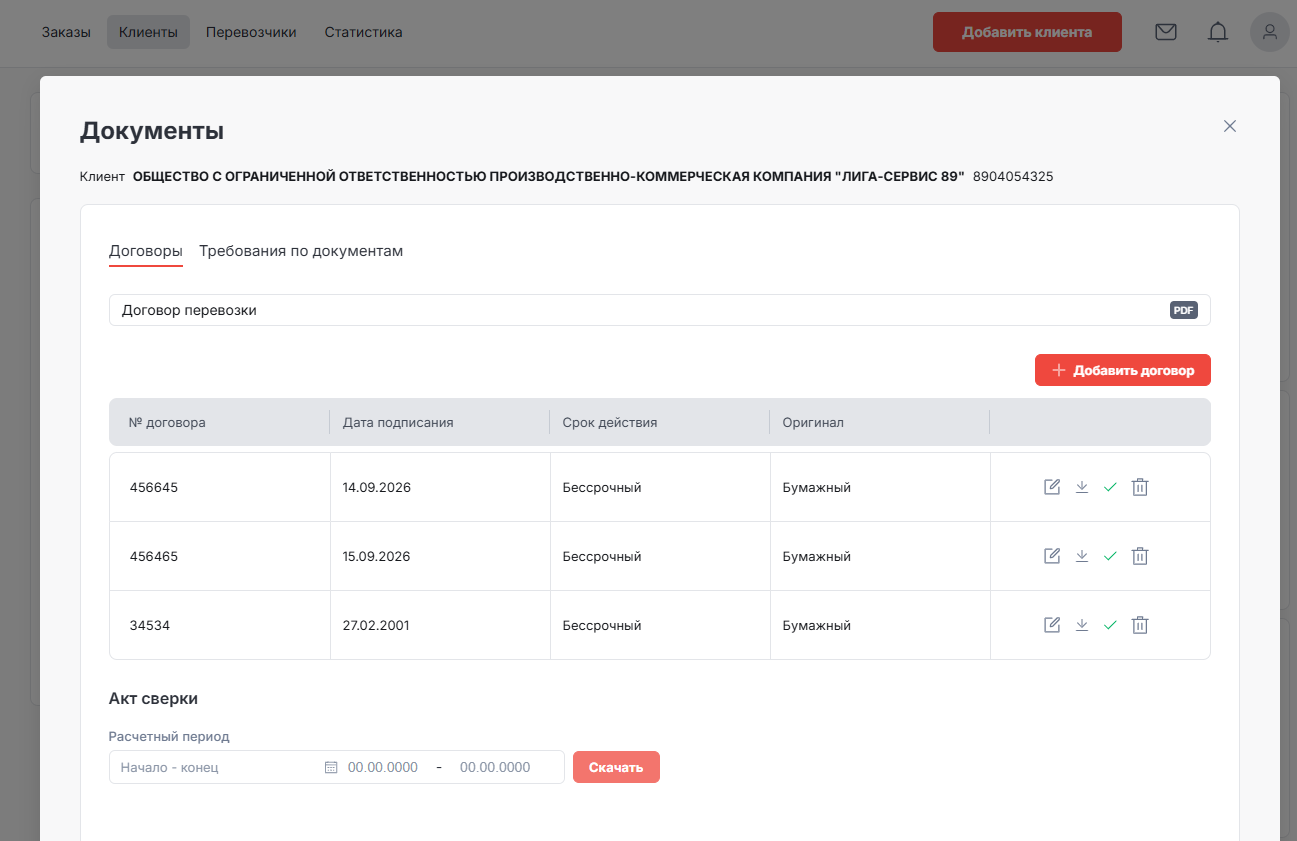Click signing date 15.09.2026
The image size is (1297, 841).
pos(377,556)
